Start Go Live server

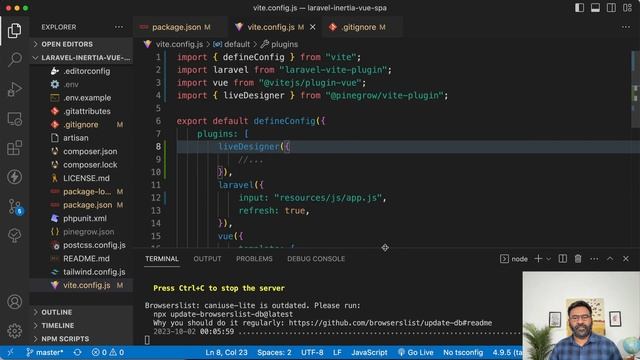(x=416, y=352)
